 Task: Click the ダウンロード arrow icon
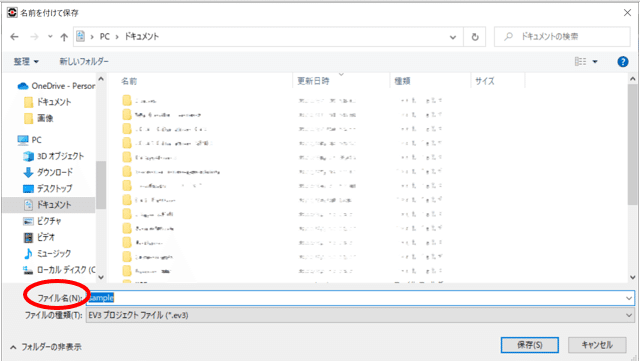tap(28, 172)
